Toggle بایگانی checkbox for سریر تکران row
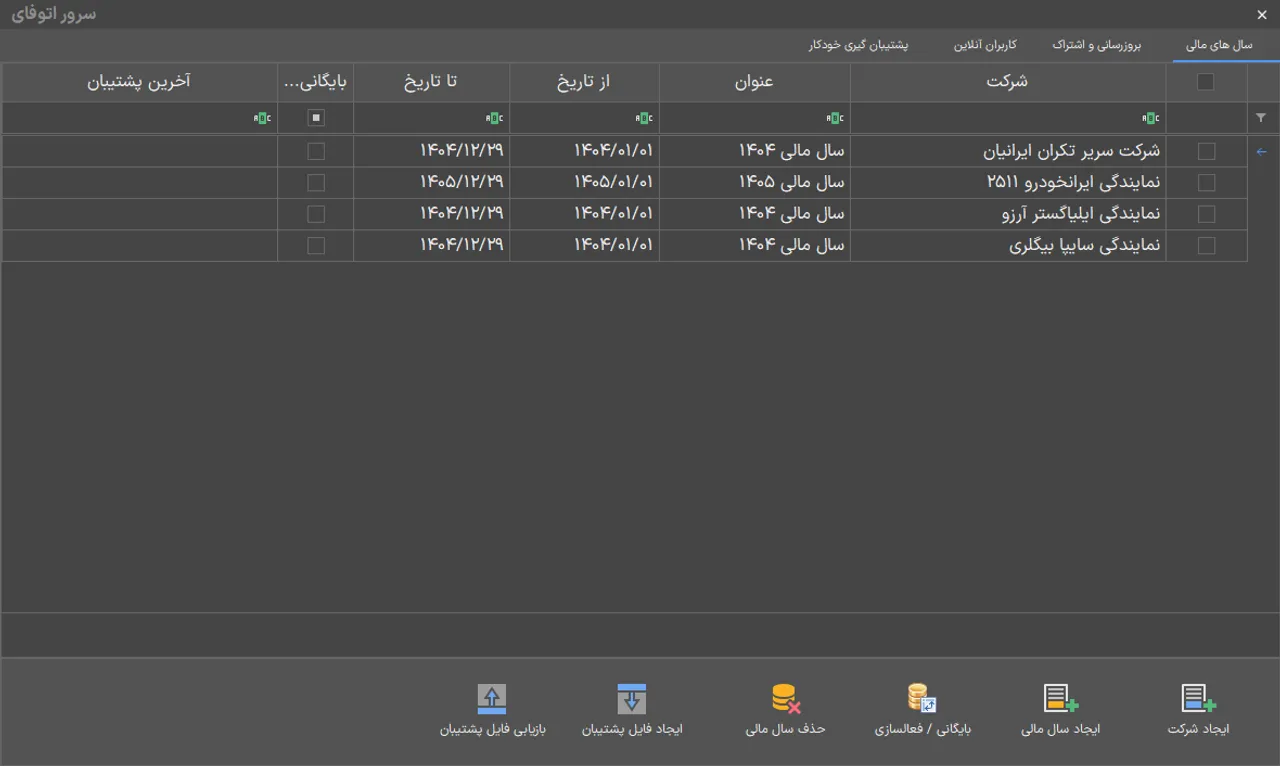The width and height of the screenshot is (1280, 766). pyautogui.click(x=316, y=151)
